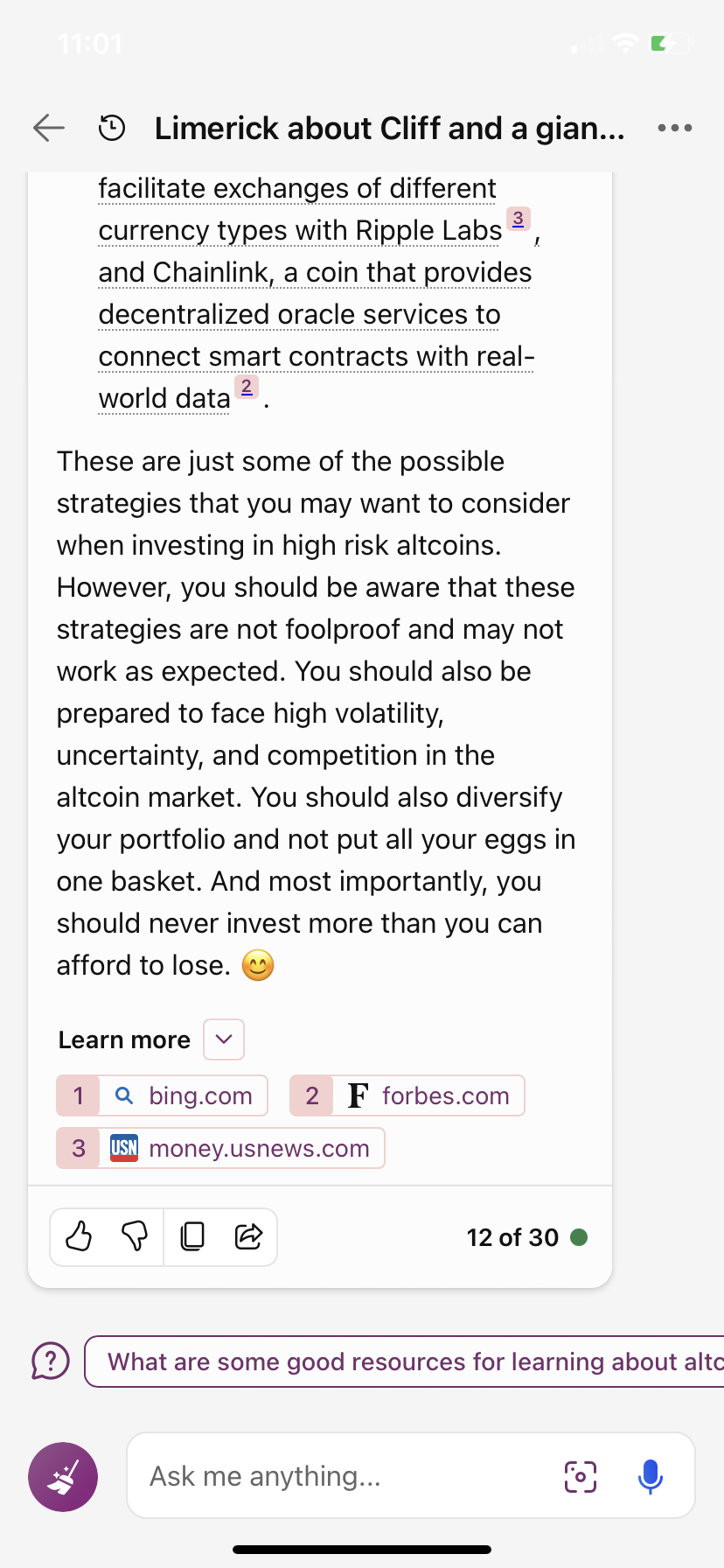The width and height of the screenshot is (724, 1568).
Task: Share the response
Action: tap(248, 1236)
